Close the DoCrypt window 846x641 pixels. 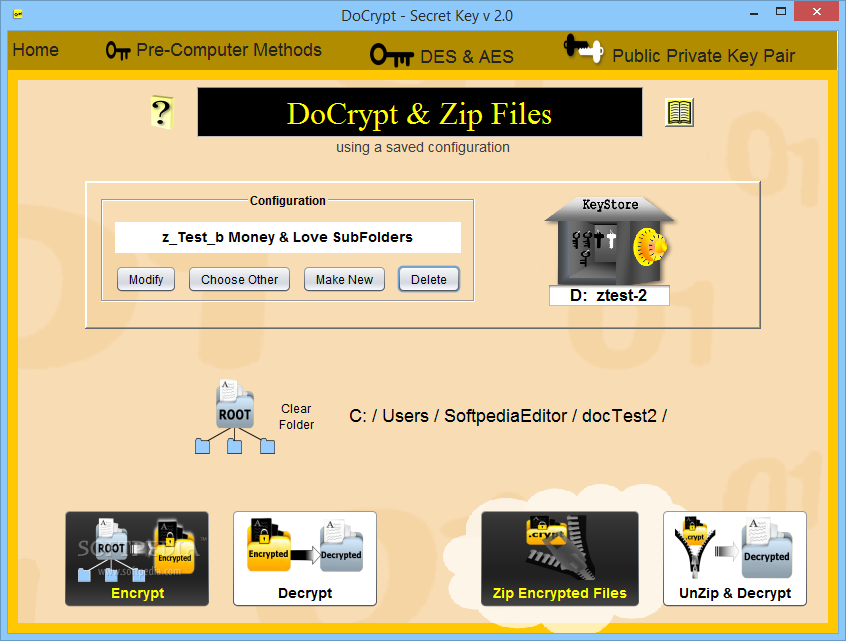coord(817,11)
